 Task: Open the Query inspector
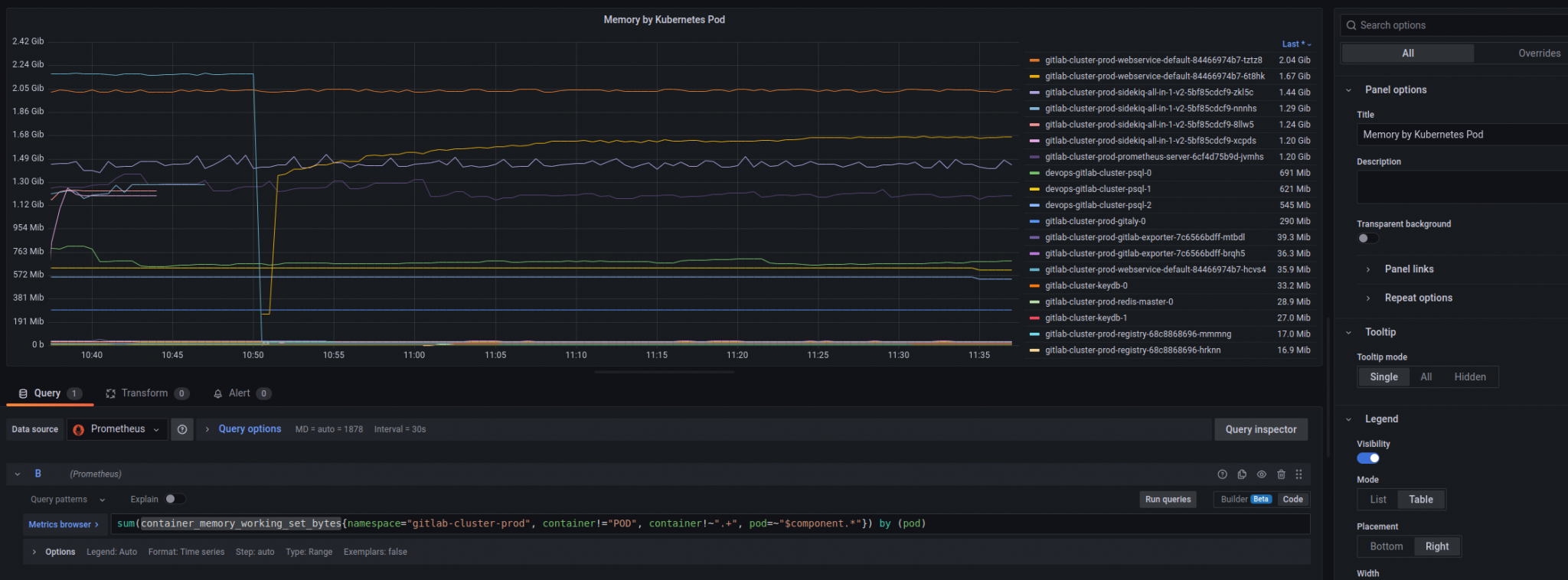1260,430
